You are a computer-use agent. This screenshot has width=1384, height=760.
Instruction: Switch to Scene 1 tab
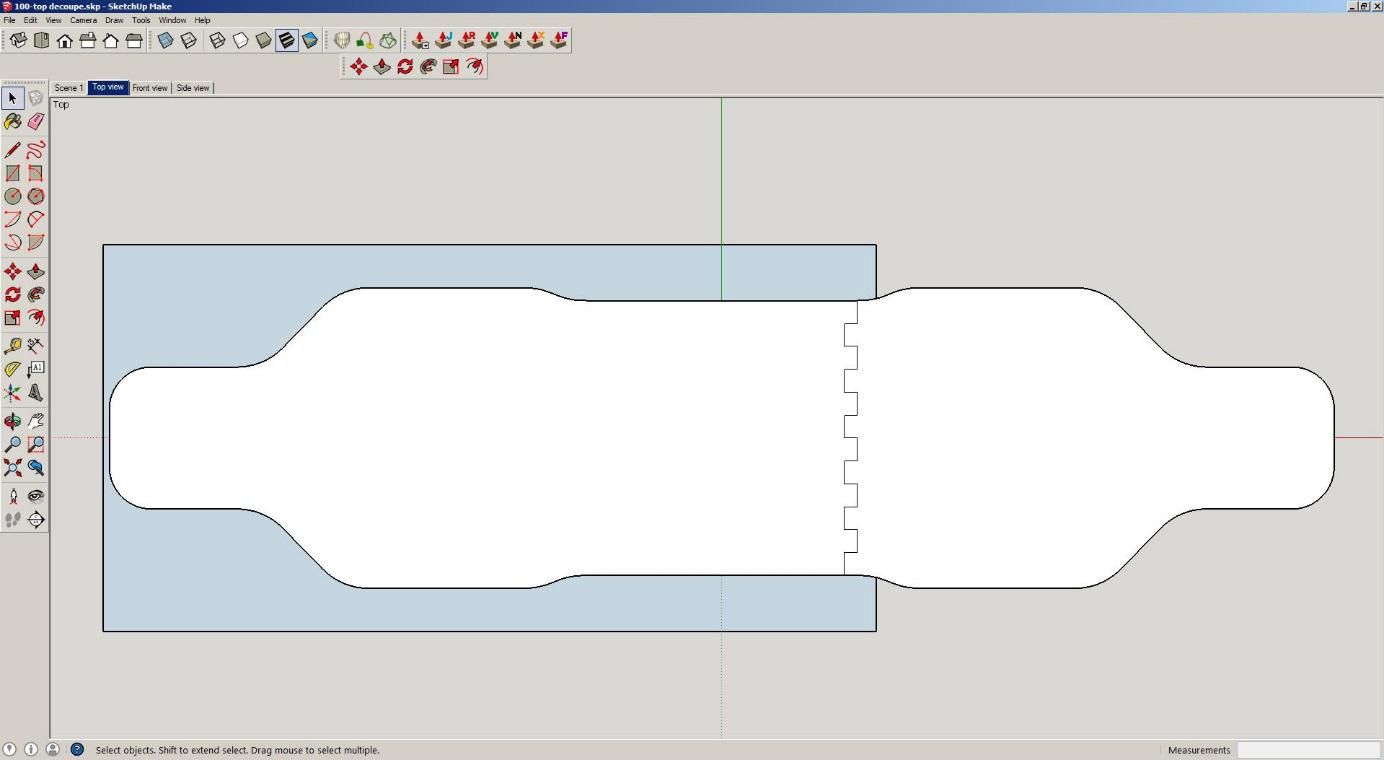(x=69, y=88)
